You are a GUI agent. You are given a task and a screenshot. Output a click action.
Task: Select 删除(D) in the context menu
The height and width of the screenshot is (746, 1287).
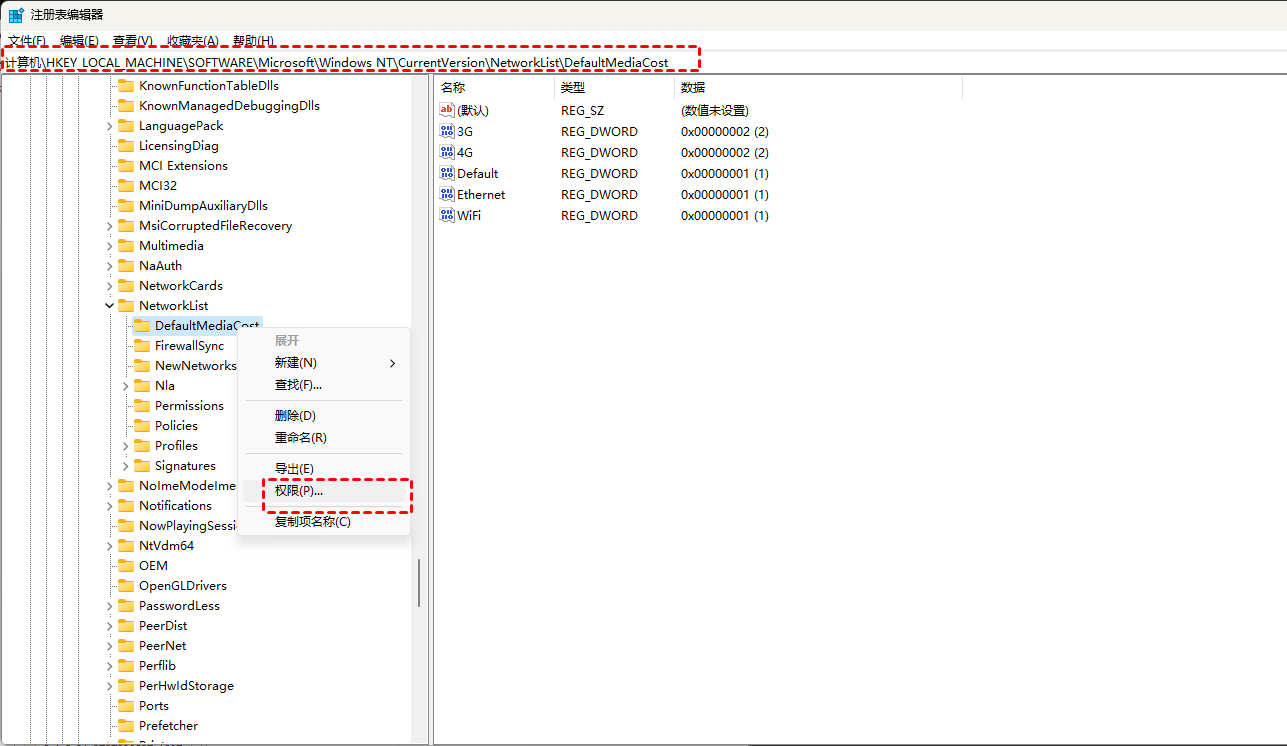(x=295, y=416)
